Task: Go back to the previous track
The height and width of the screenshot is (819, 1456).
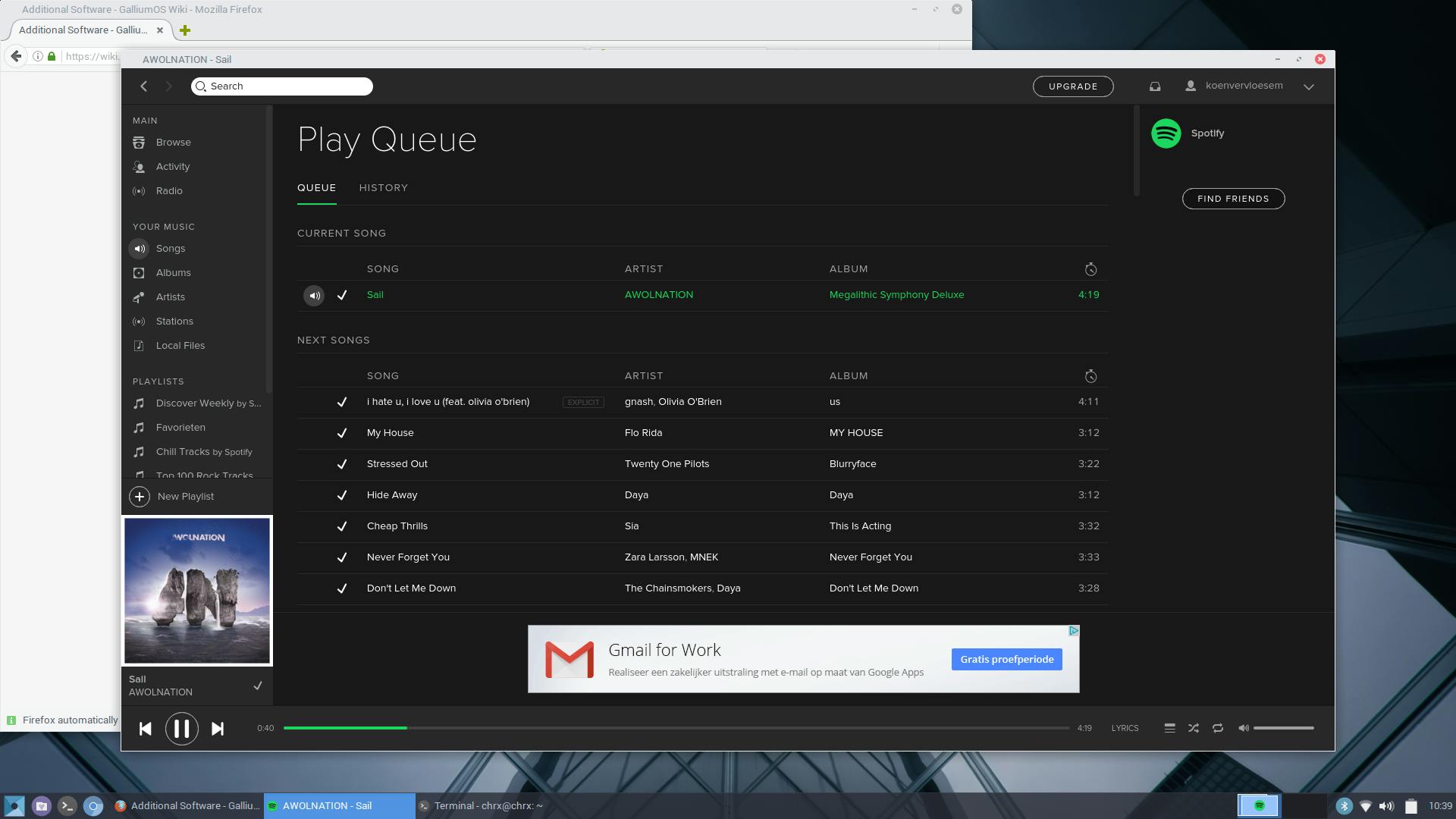Action: tap(146, 729)
